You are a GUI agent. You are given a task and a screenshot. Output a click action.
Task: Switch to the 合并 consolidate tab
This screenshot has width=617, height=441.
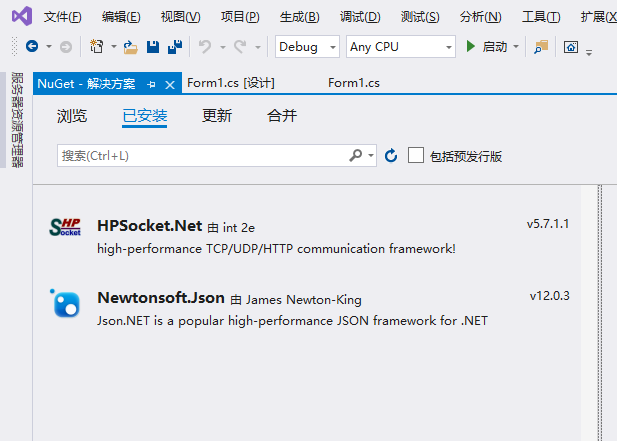pyautogui.click(x=282, y=116)
